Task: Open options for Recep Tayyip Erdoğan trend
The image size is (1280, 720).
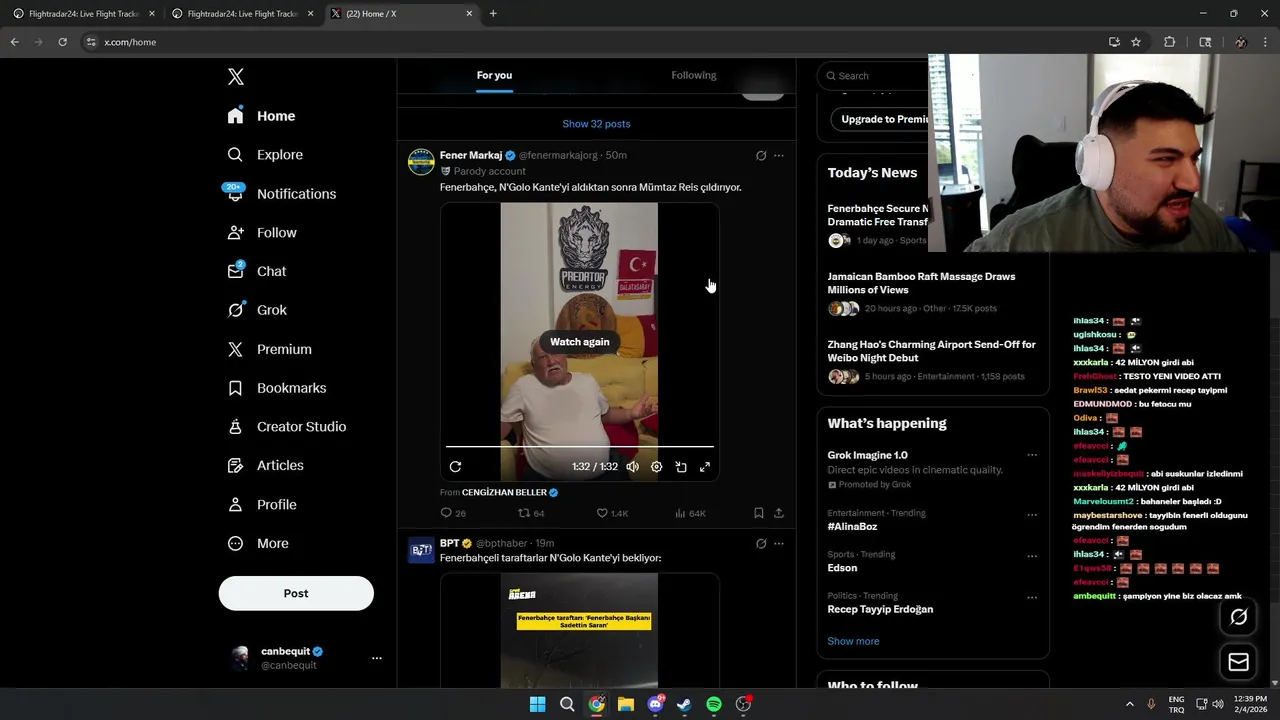Action: click(x=1032, y=598)
